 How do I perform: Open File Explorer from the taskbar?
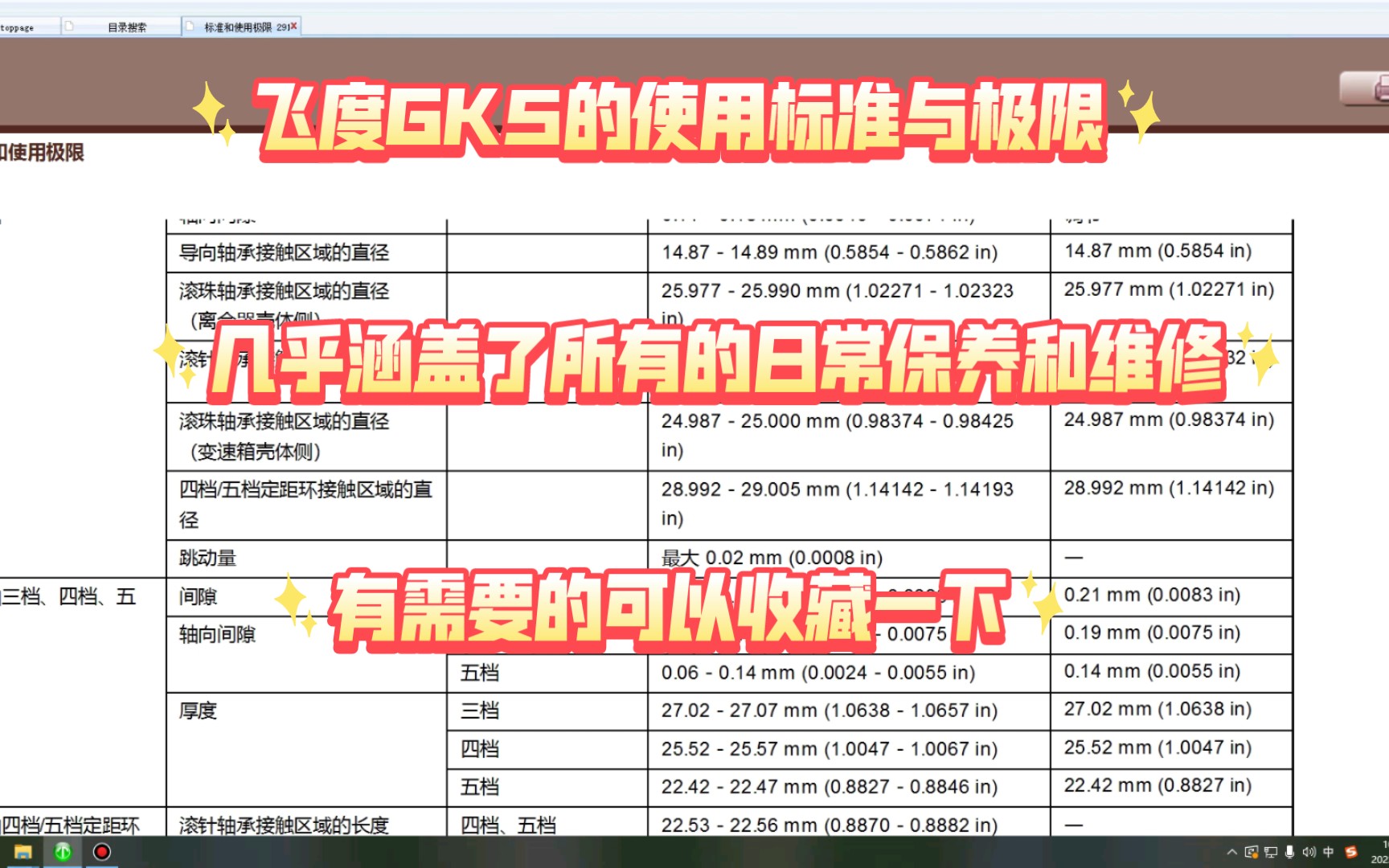pyautogui.click(x=23, y=852)
